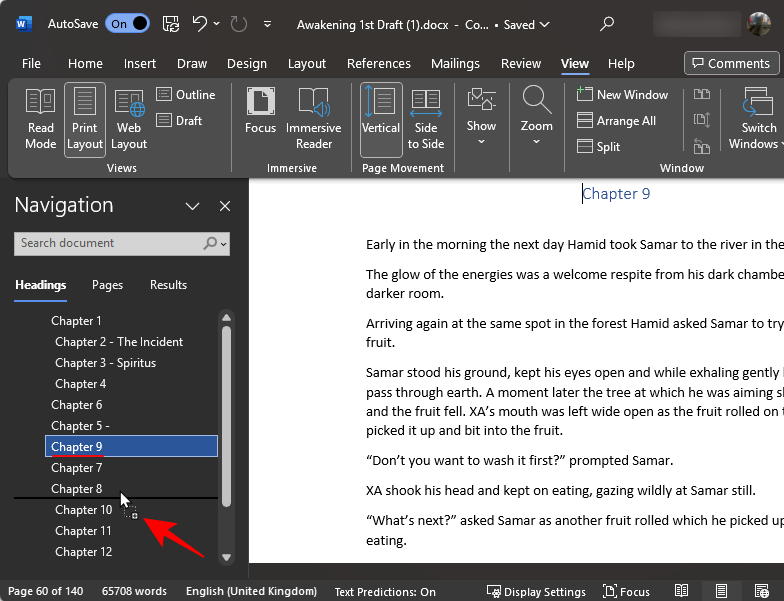784x601 pixels.
Task: Click the Search document field
Action: tap(110, 243)
